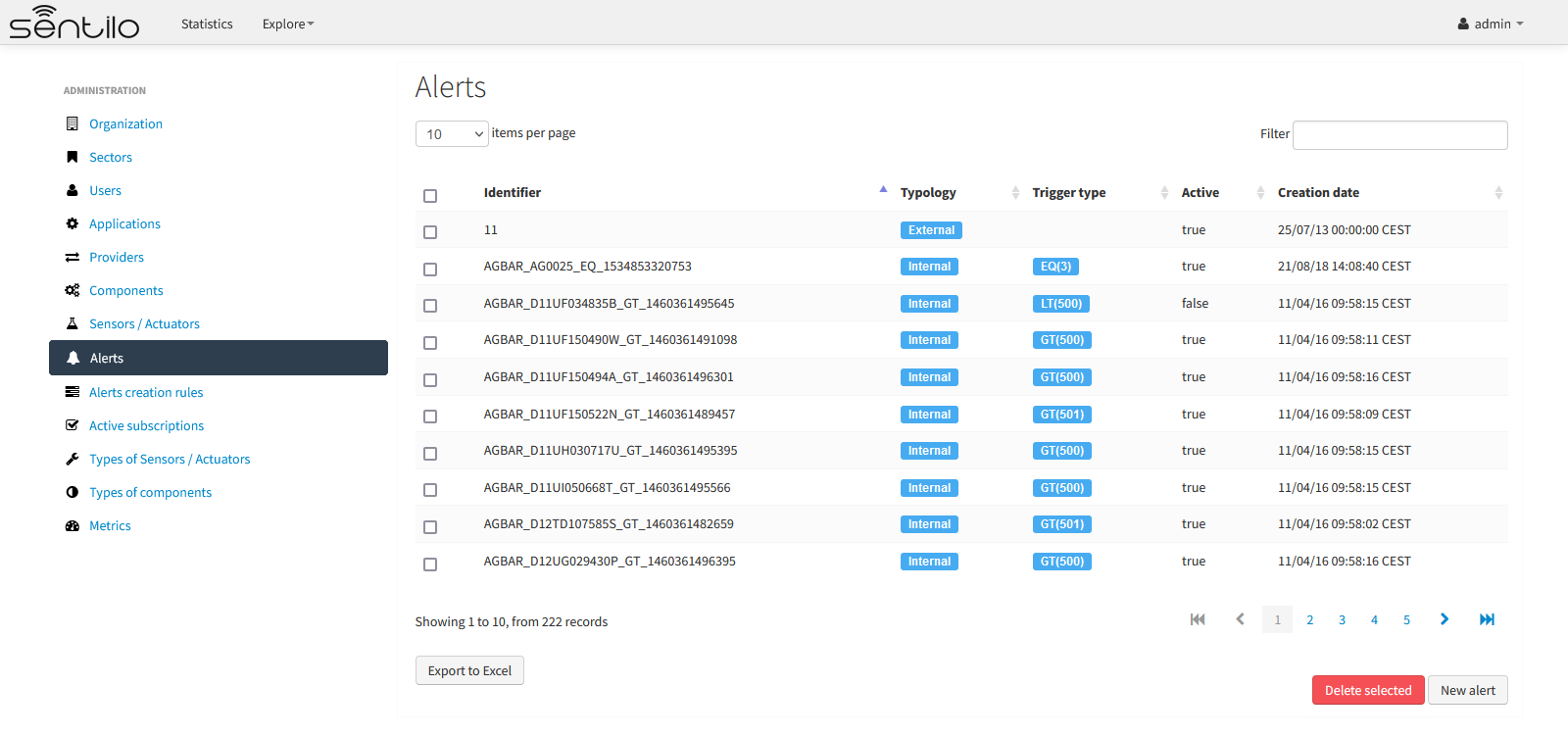
Task: Go to next page arrow
Action: 1445,619
